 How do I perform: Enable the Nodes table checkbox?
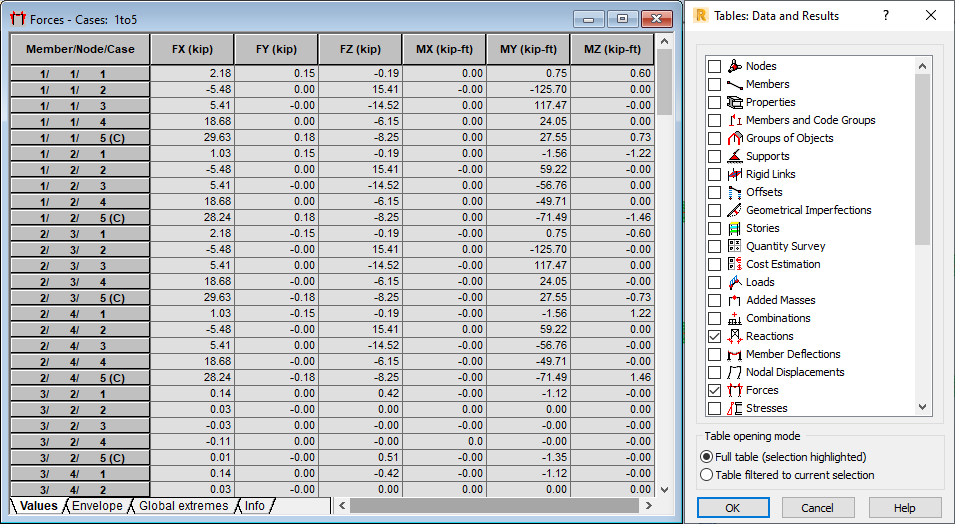coord(714,66)
